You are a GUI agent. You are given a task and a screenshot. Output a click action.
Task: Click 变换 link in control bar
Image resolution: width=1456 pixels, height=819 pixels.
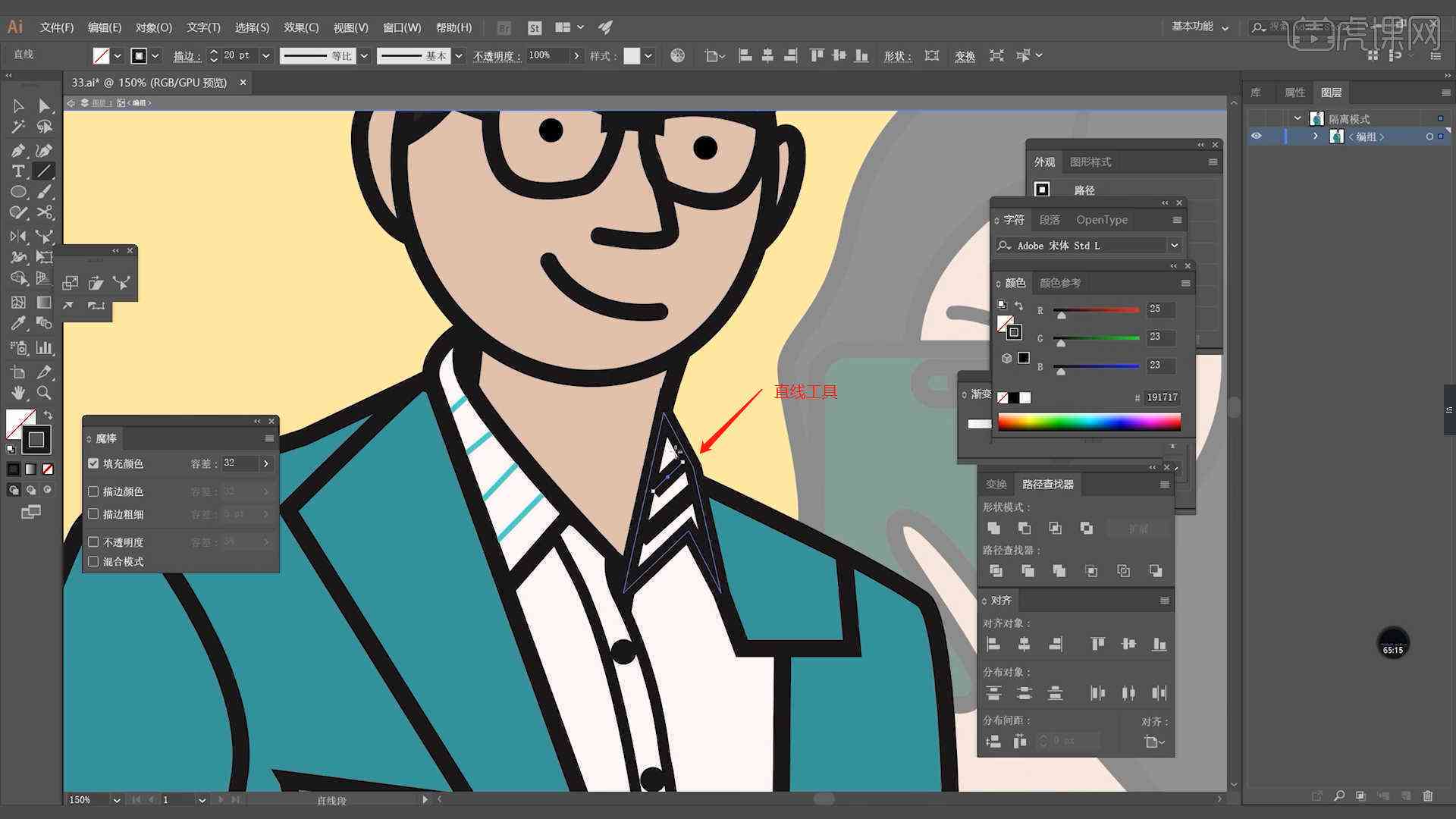[965, 55]
